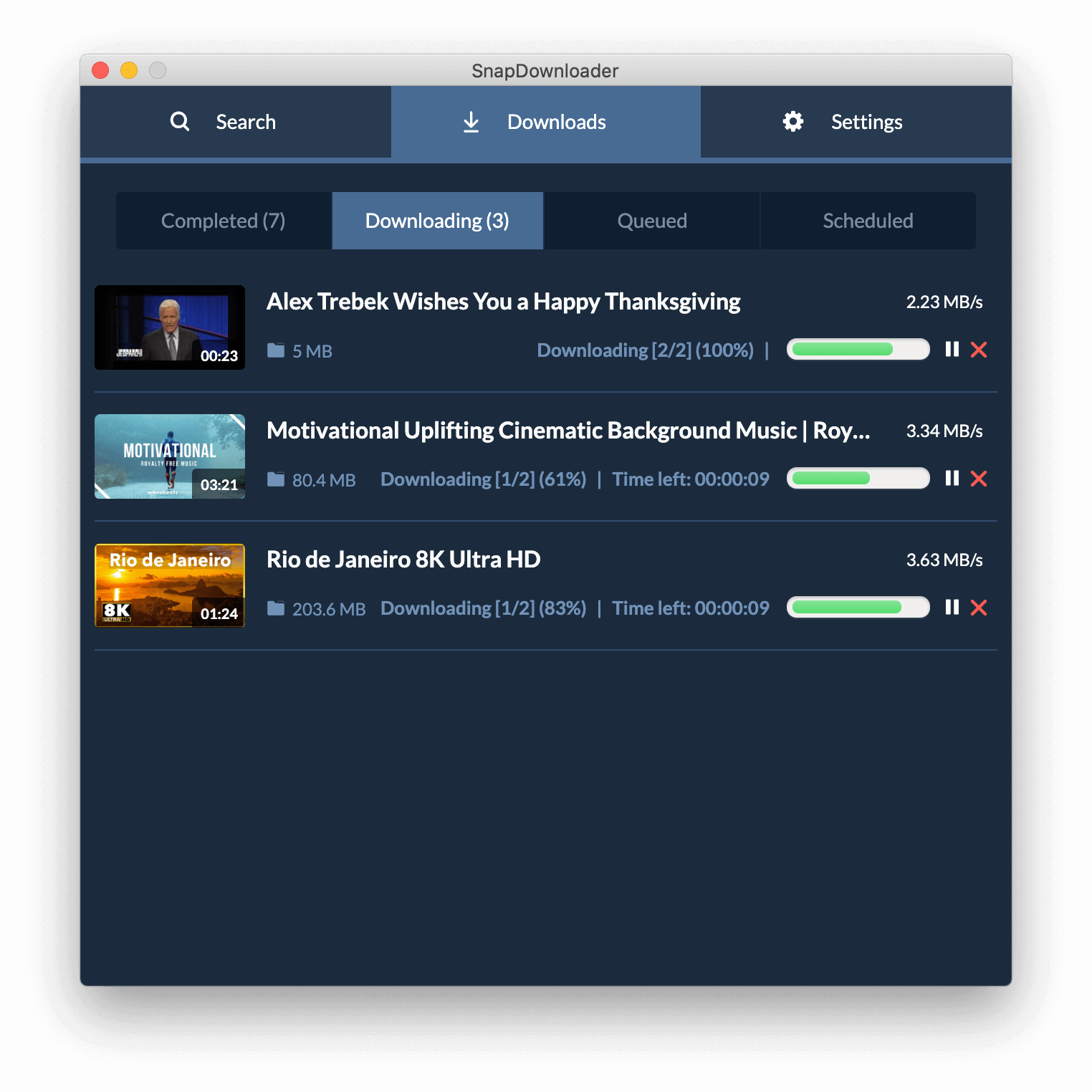Click the Downloading (3) tab
1092x1092 pixels.
tap(437, 221)
